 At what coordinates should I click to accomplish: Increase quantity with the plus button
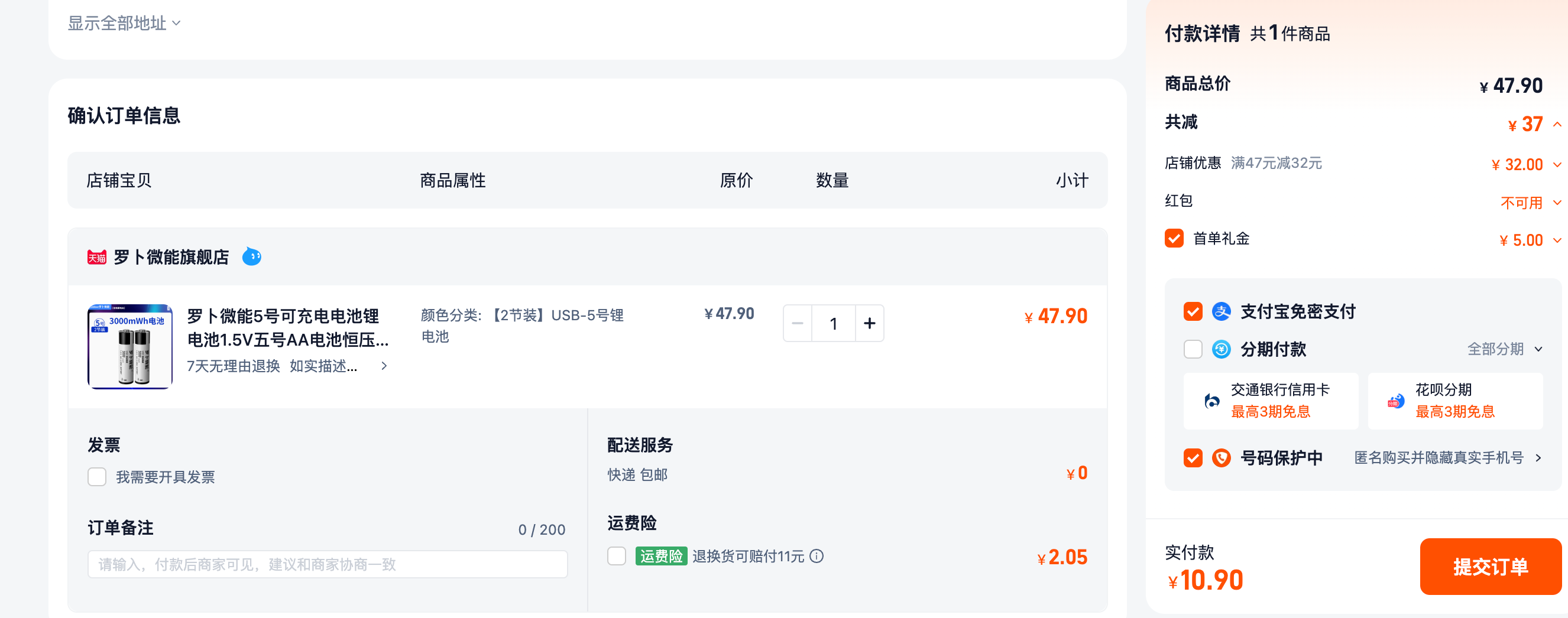pos(869,323)
